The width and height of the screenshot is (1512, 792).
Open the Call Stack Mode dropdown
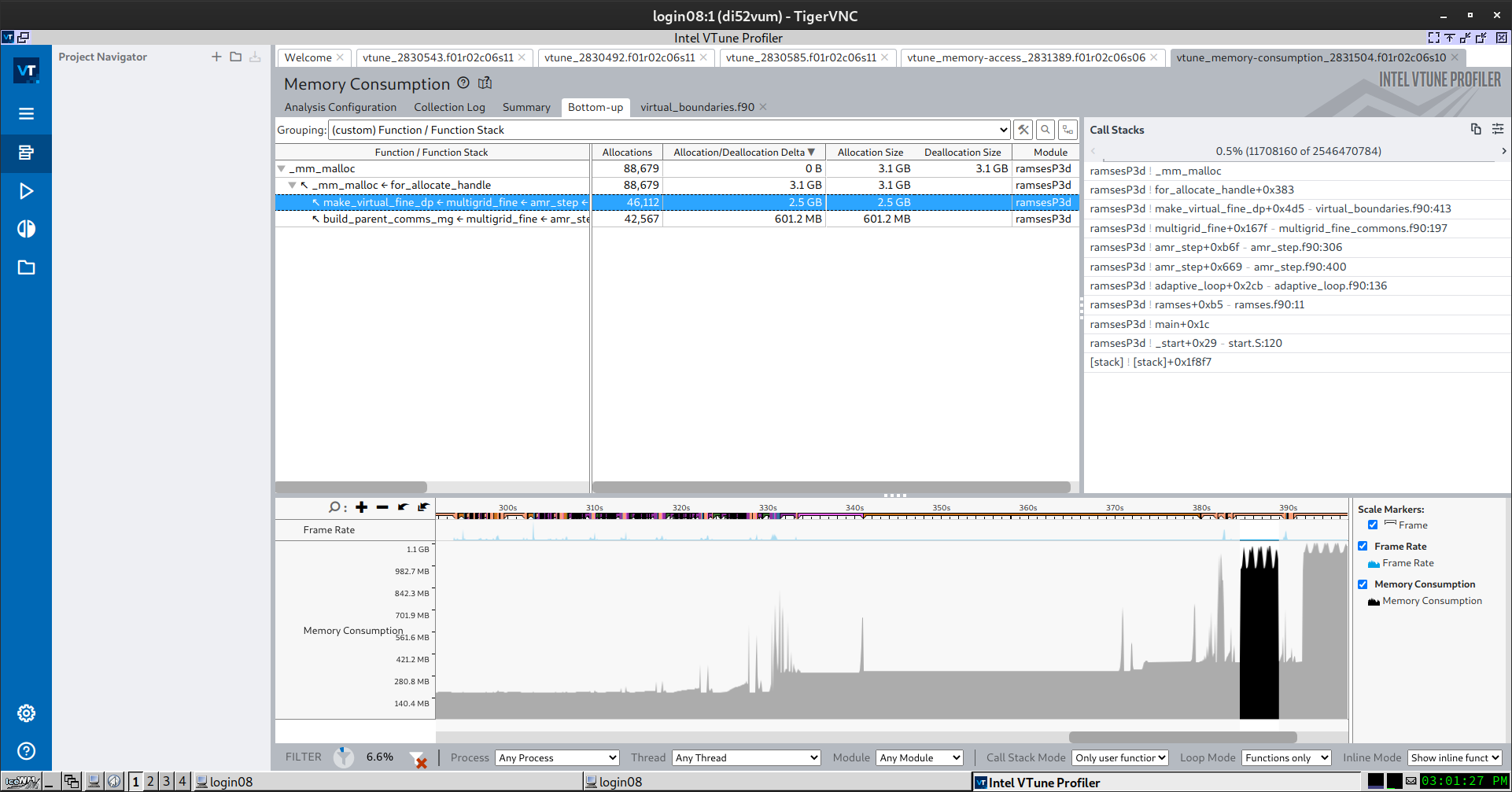[x=1120, y=758]
